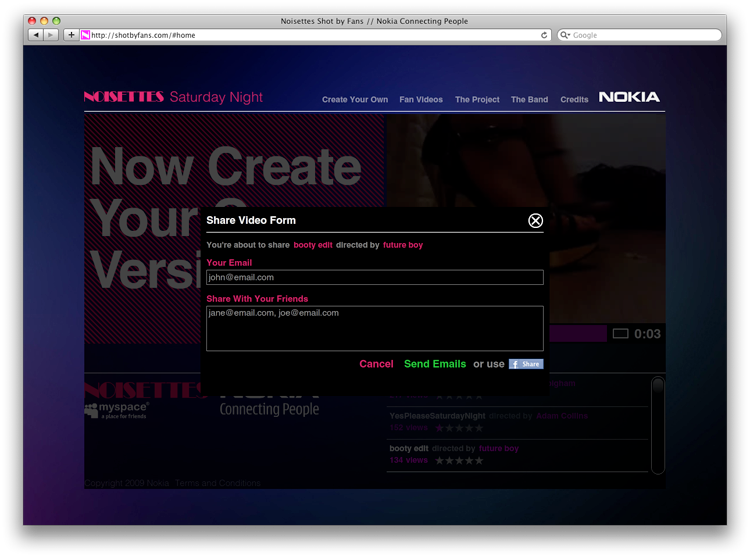Screen dimensions: 750x557
Task: Click Adam Collins director link
Action: tap(562, 416)
